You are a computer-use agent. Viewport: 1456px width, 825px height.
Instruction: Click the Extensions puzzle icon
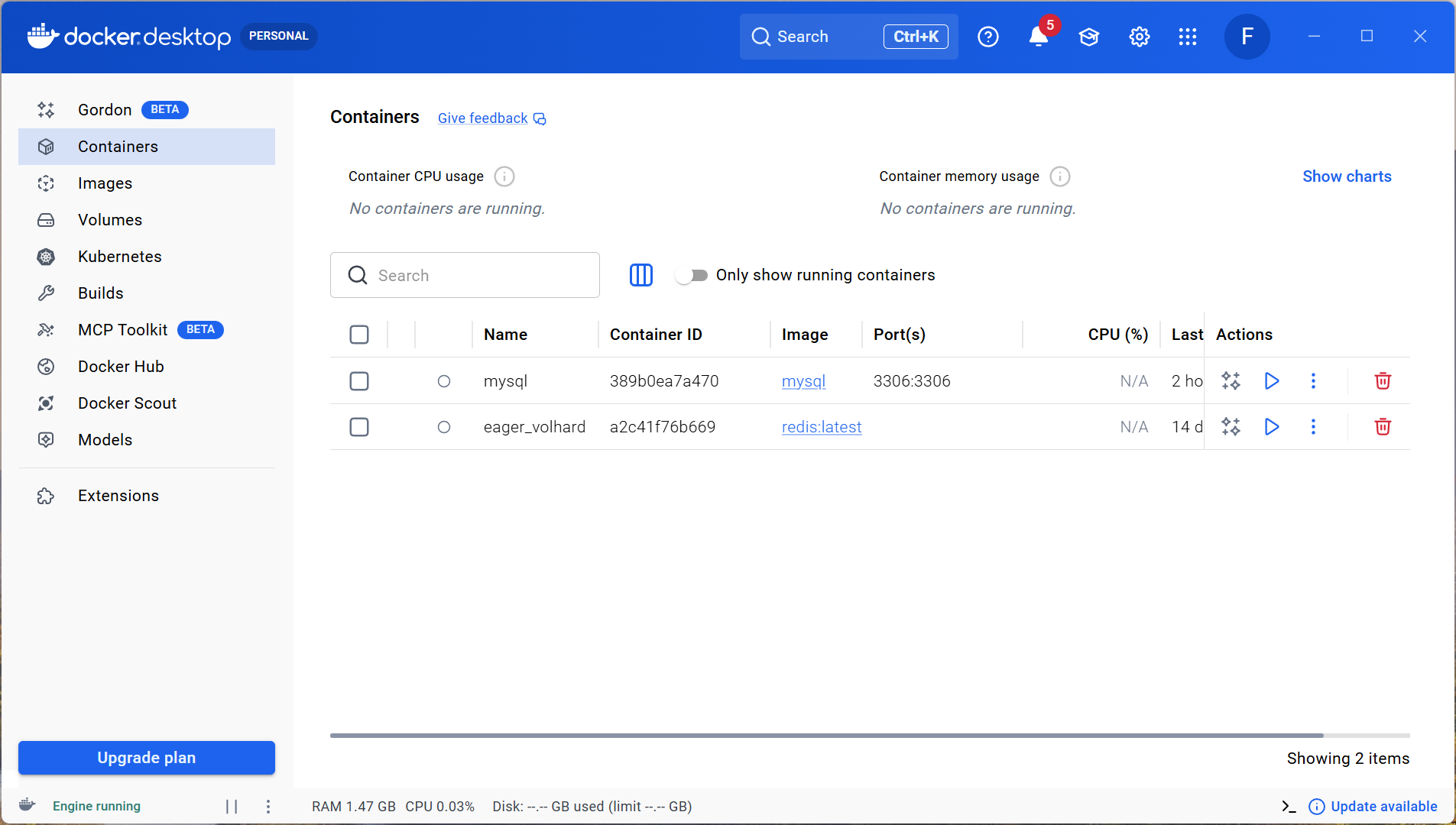pos(46,496)
